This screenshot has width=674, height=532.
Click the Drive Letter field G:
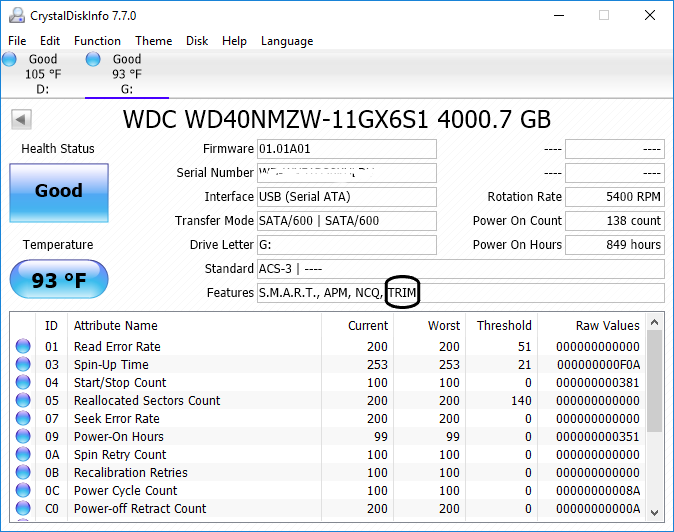(x=346, y=245)
